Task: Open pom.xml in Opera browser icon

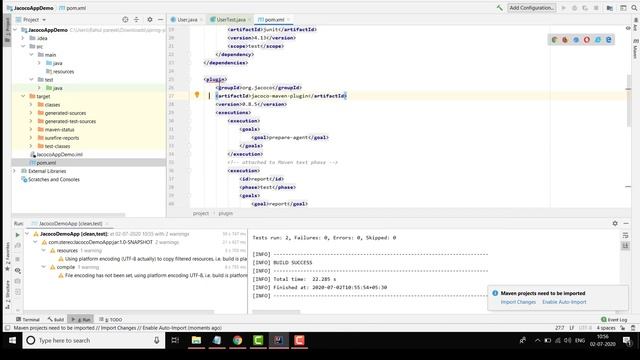Action: 587,40
